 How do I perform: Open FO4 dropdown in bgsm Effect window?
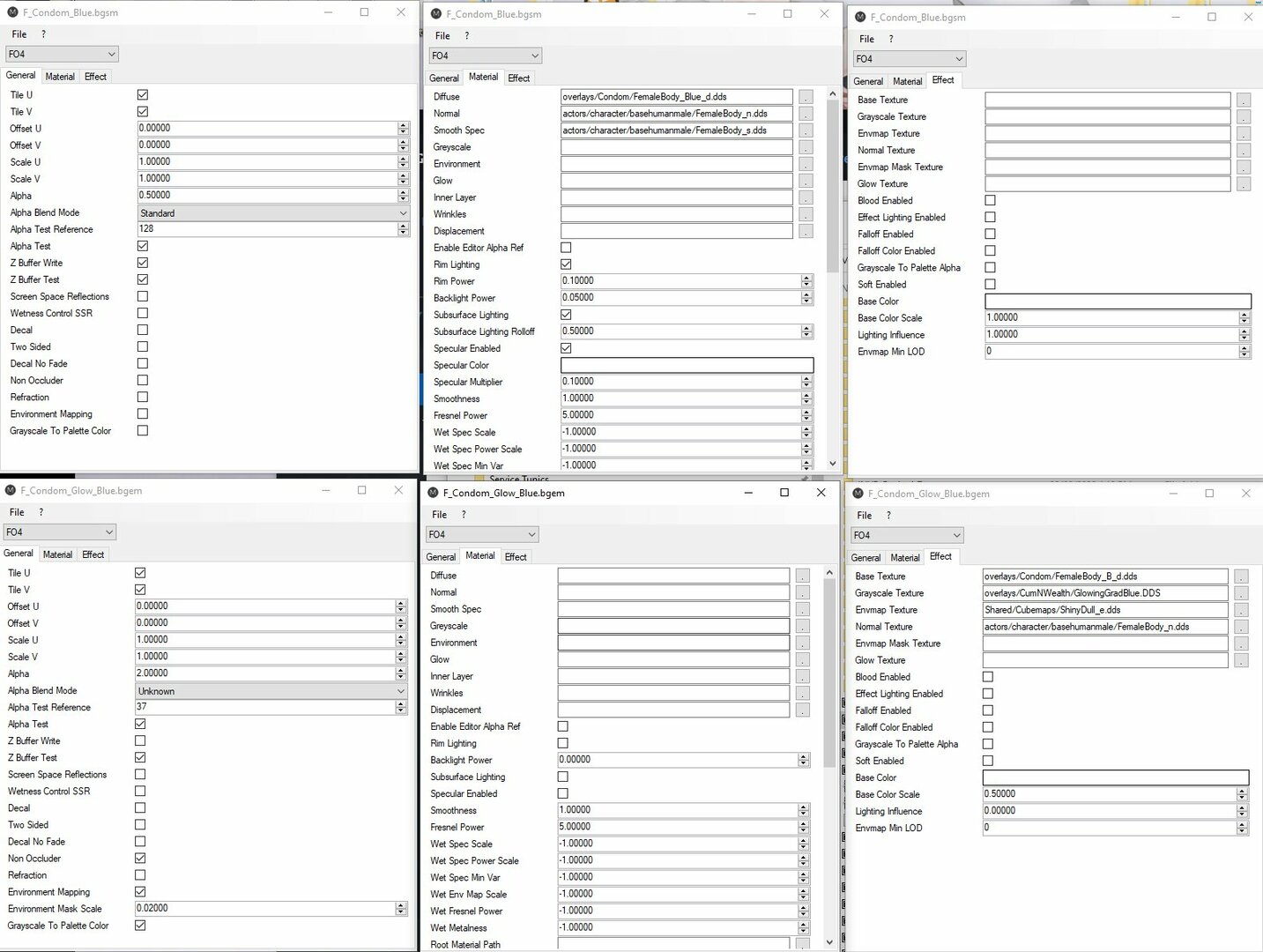[910, 59]
